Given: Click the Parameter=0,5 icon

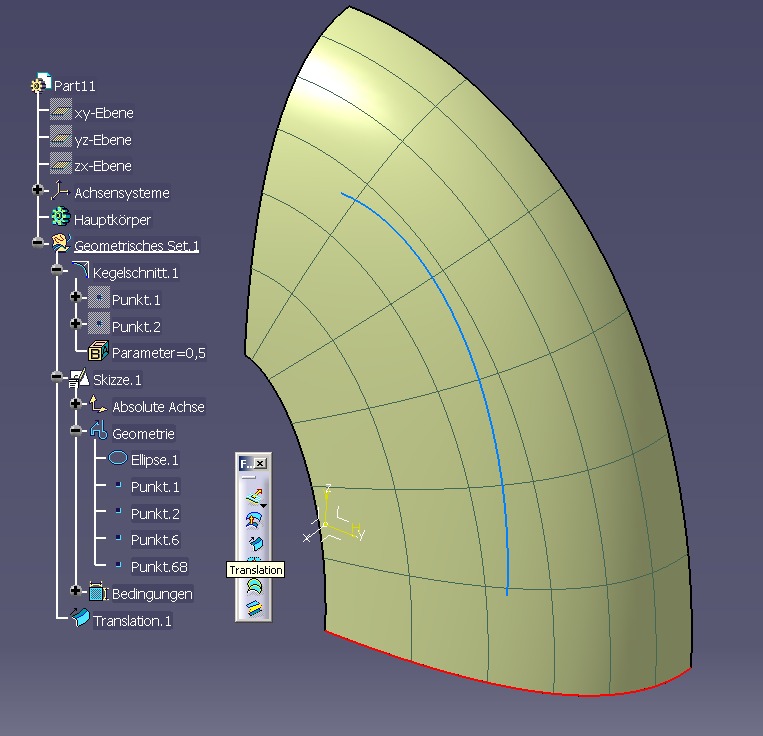Looking at the screenshot, I should tap(99, 351).
